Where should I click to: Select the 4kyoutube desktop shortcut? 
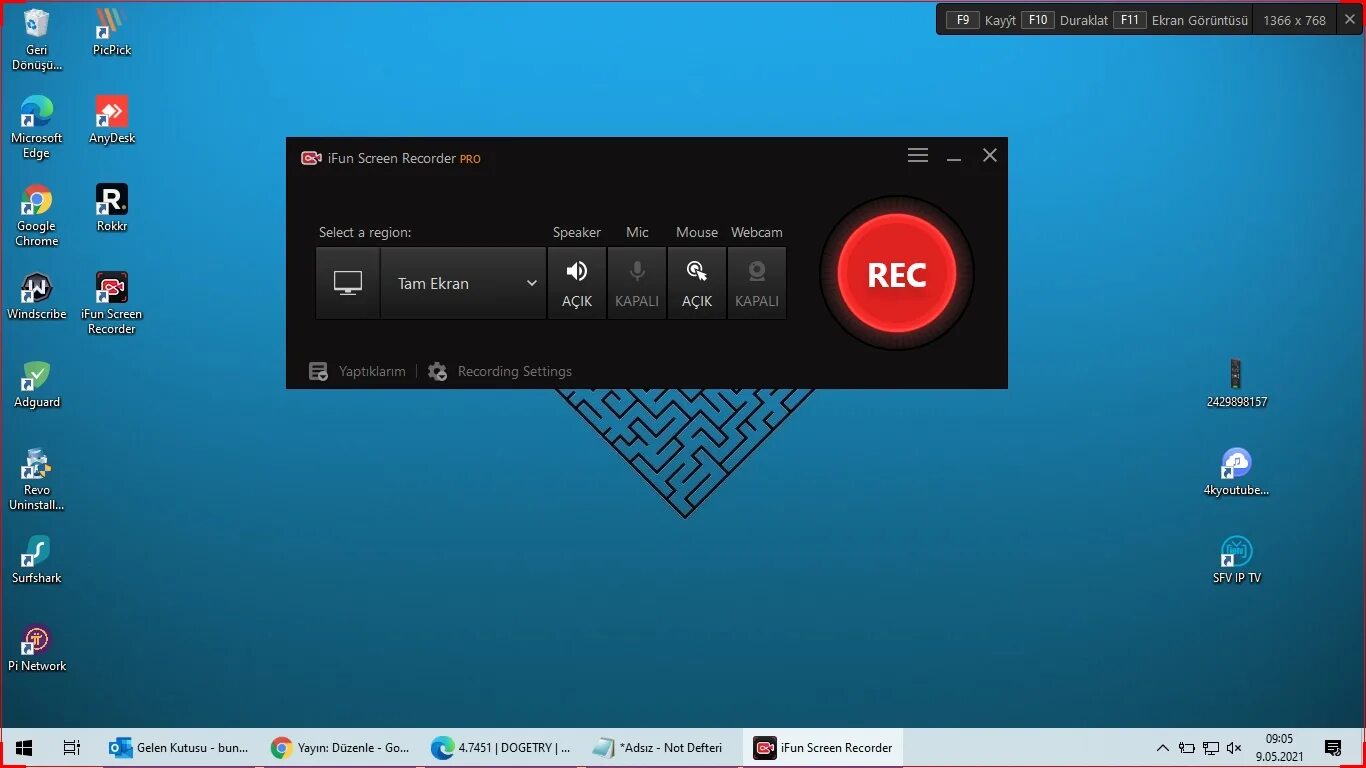[x=1237, y=473]
